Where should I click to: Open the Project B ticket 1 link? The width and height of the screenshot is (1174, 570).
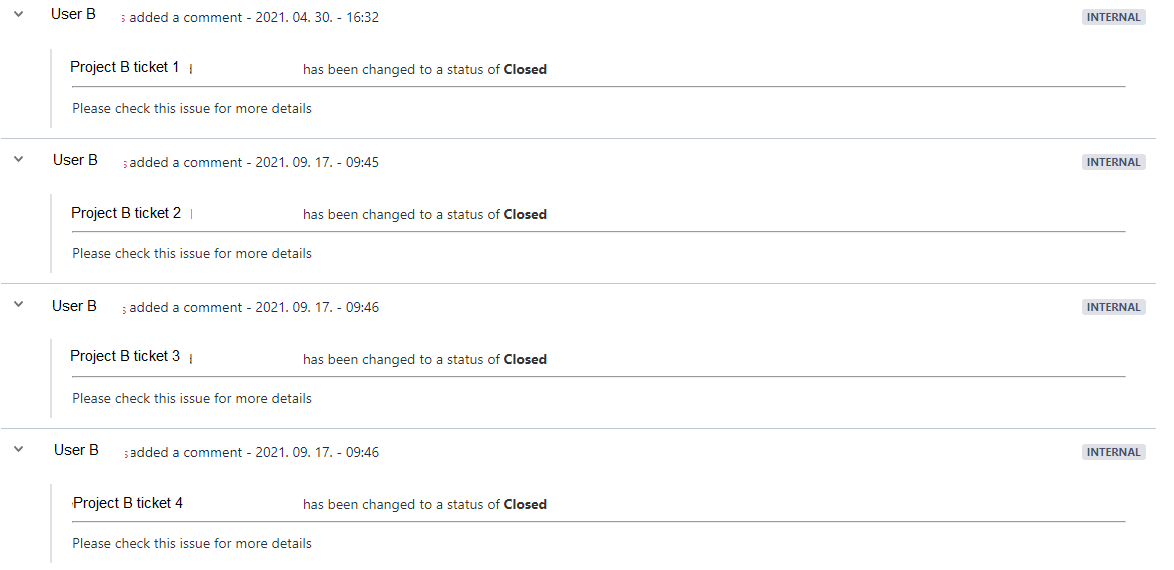125,67
